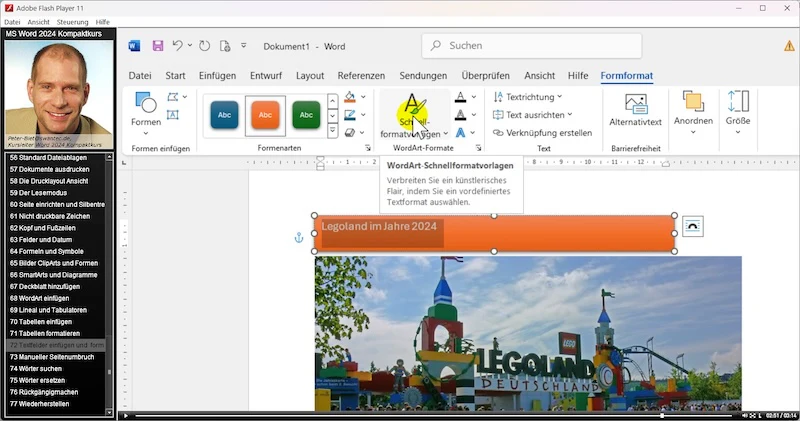The height and width of the screenshot is (421, 800).
Task: Click the Redo circular arrow icon
Action: (x=205, y=46)
